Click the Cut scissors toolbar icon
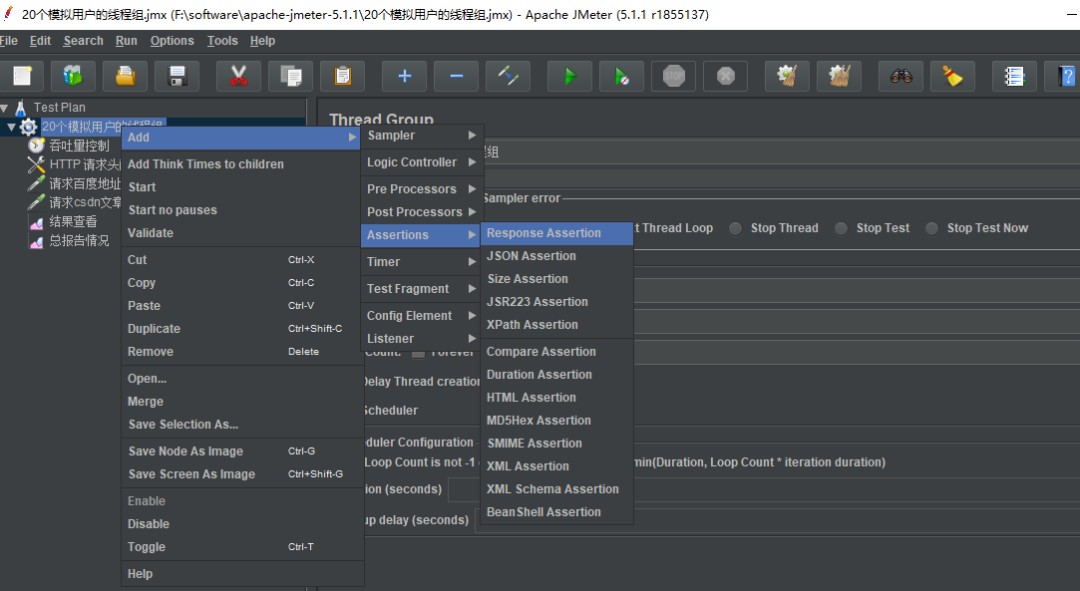 point(238,76)
